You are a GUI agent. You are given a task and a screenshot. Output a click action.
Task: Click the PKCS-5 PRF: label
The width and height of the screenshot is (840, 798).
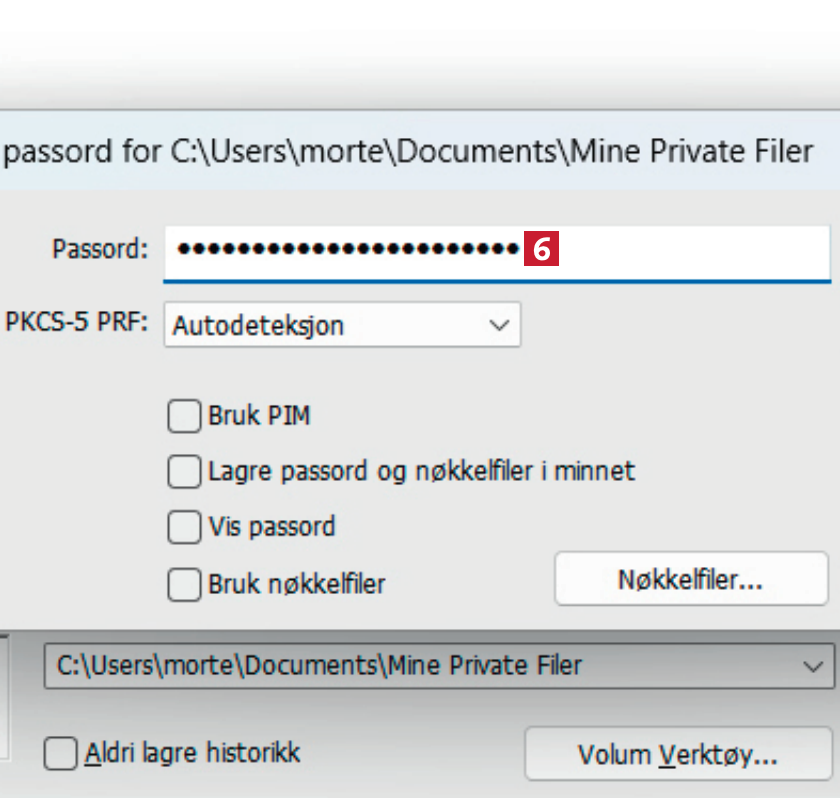pyautogui.click(x=76, y=324)
